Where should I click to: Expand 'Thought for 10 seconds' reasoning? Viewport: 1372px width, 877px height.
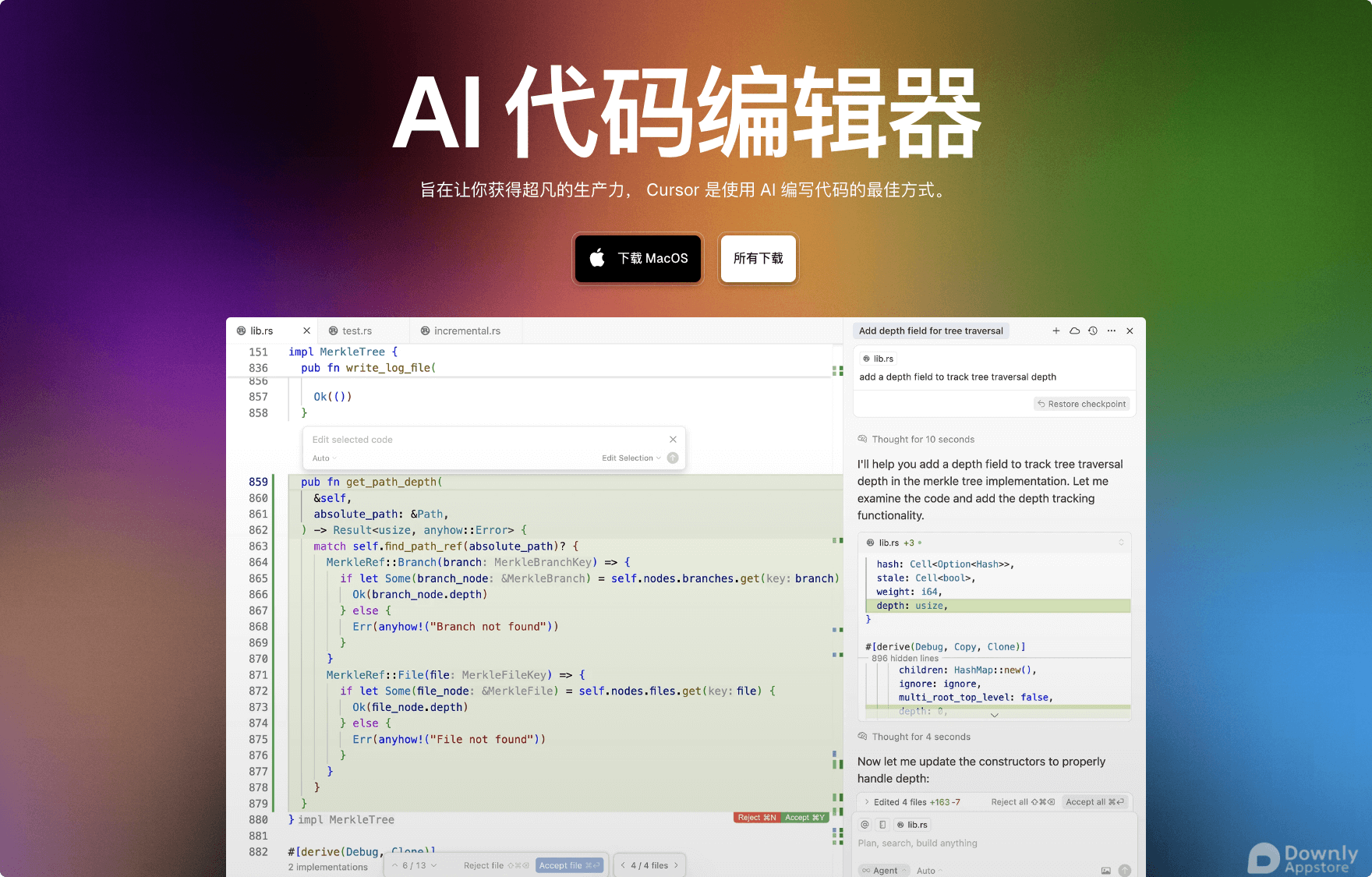click(x=916, y=440)
